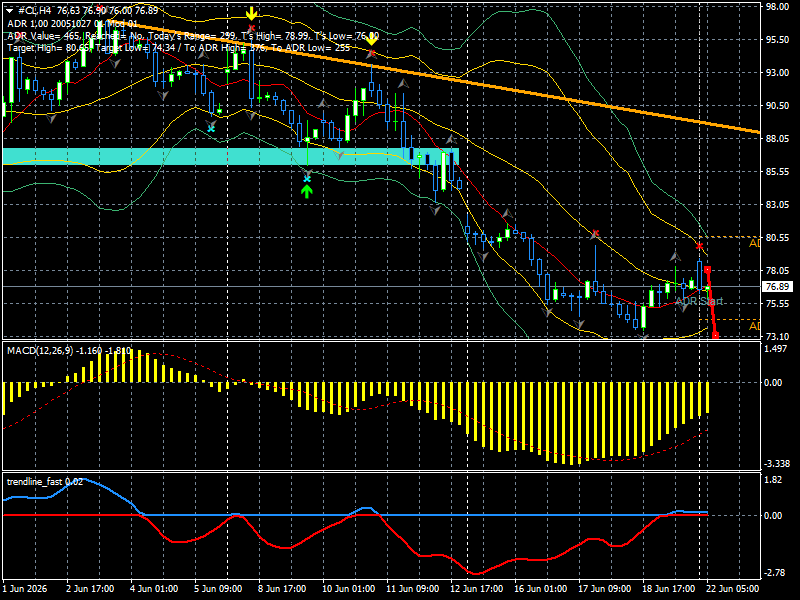800x600 pixels.
Task: Click the 88.05 price scale label
Action: [778, 139]
